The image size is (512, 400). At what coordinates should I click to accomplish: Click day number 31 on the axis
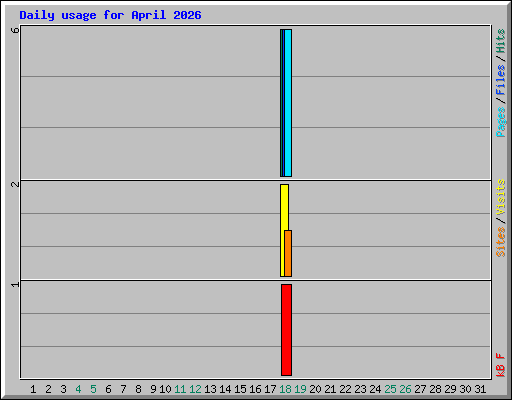[x=480, y=389]
